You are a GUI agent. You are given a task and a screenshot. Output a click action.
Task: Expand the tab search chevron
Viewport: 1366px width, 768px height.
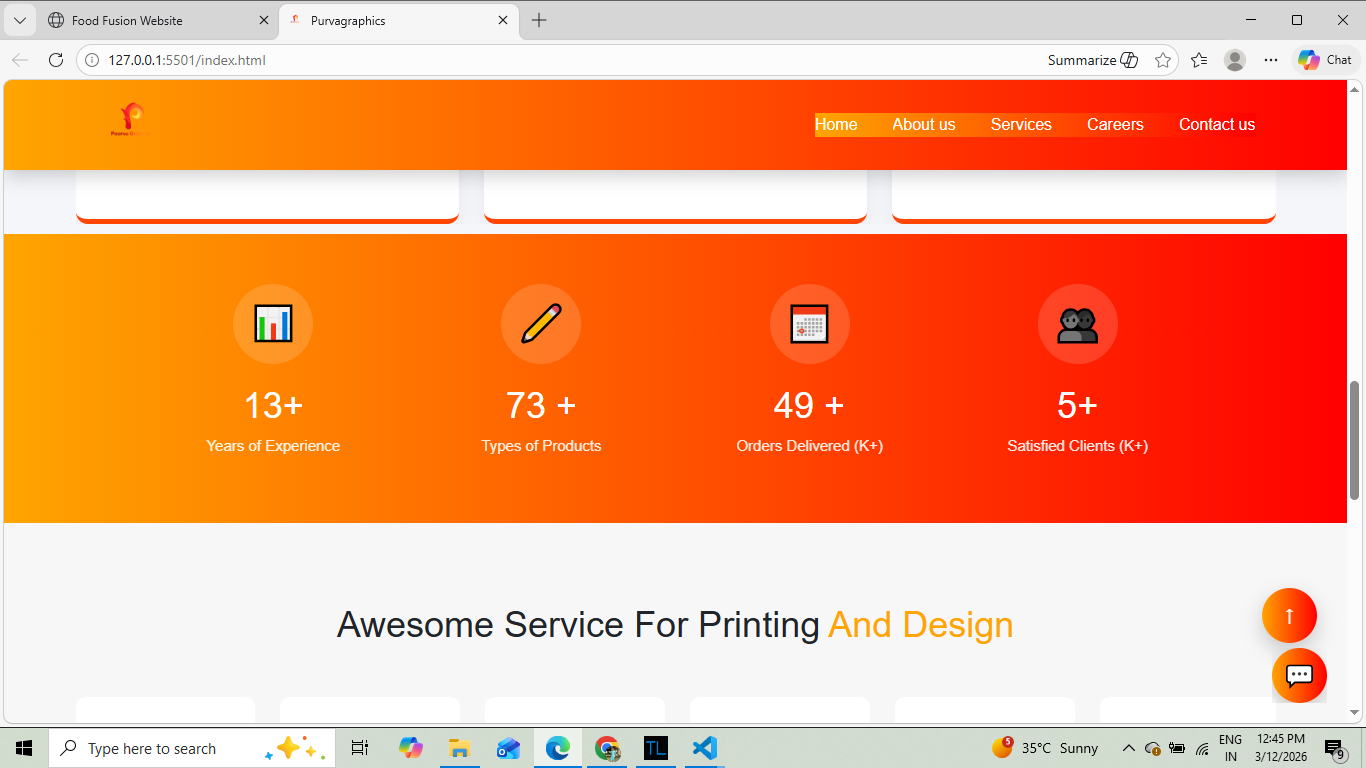(x=19, y=20)
